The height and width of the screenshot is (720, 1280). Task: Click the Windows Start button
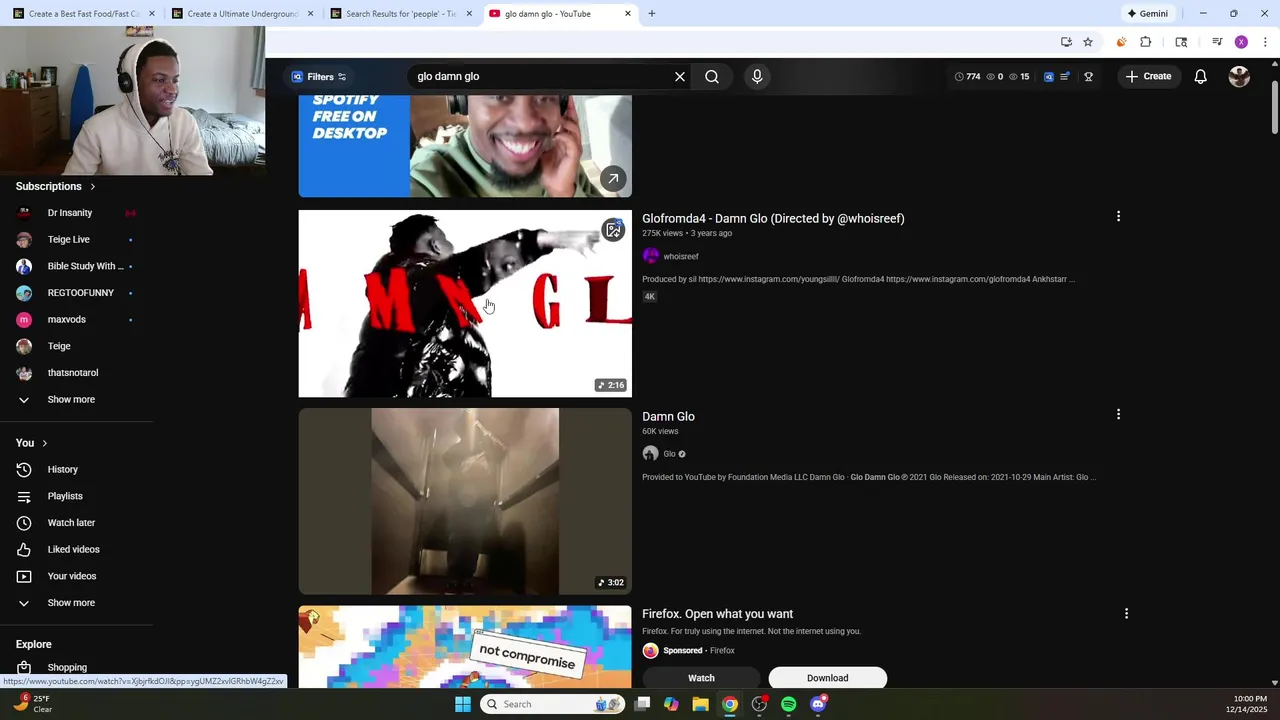[x=463, y=704]
